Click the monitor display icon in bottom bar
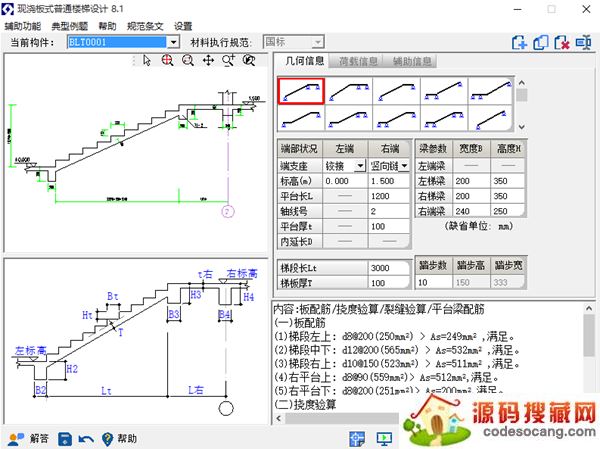The image size is (600, 449). coord(384,439)
